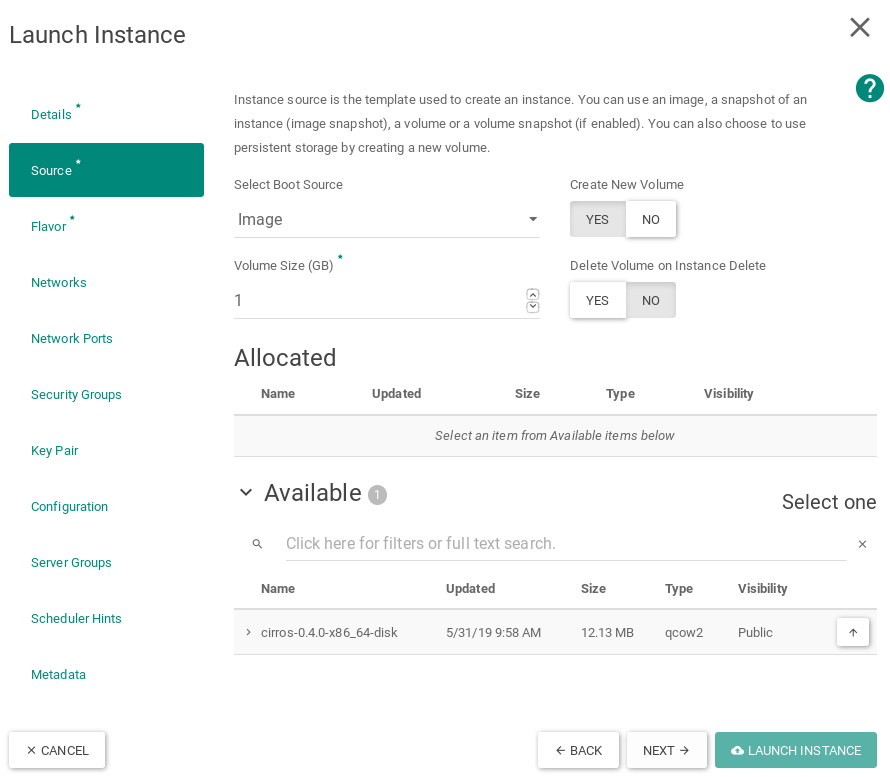Viewport: 890px width, 777px height.
Task: Increment Volume Size with the up stepper
Action: click(x=531, y=293)
